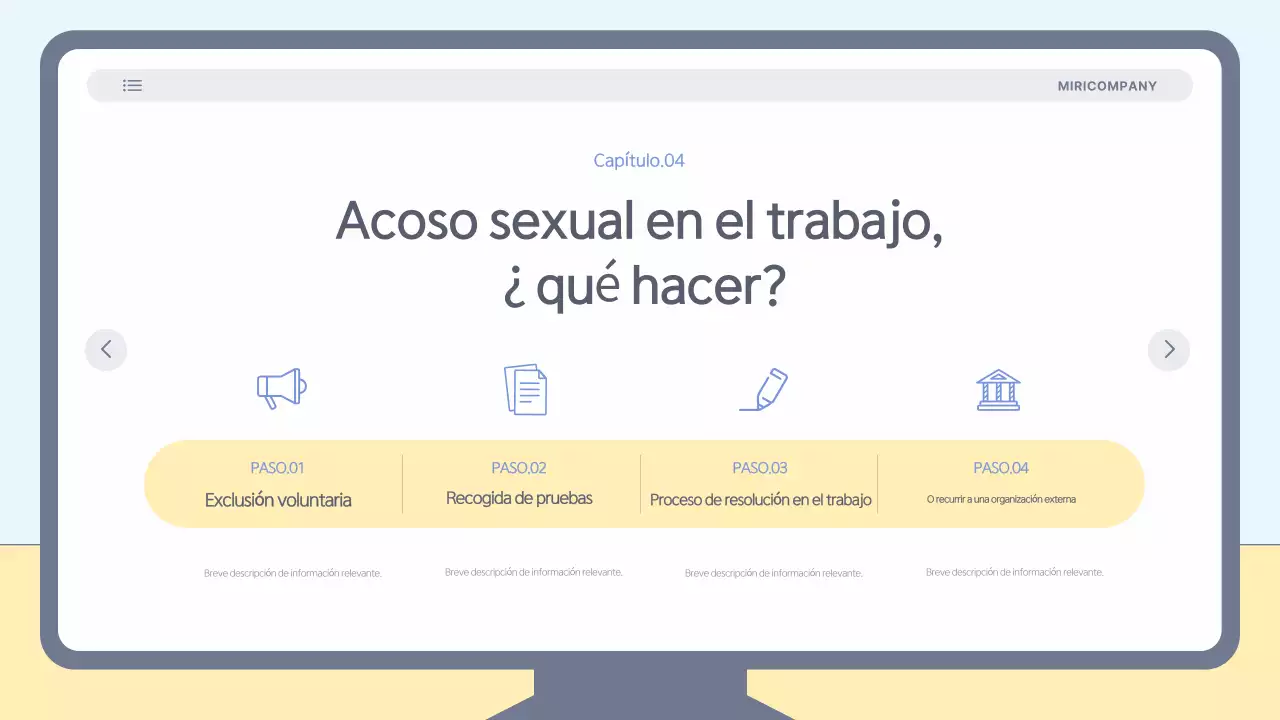
Task: Open the PASO.03 step label
Action: tap(760, 468)
